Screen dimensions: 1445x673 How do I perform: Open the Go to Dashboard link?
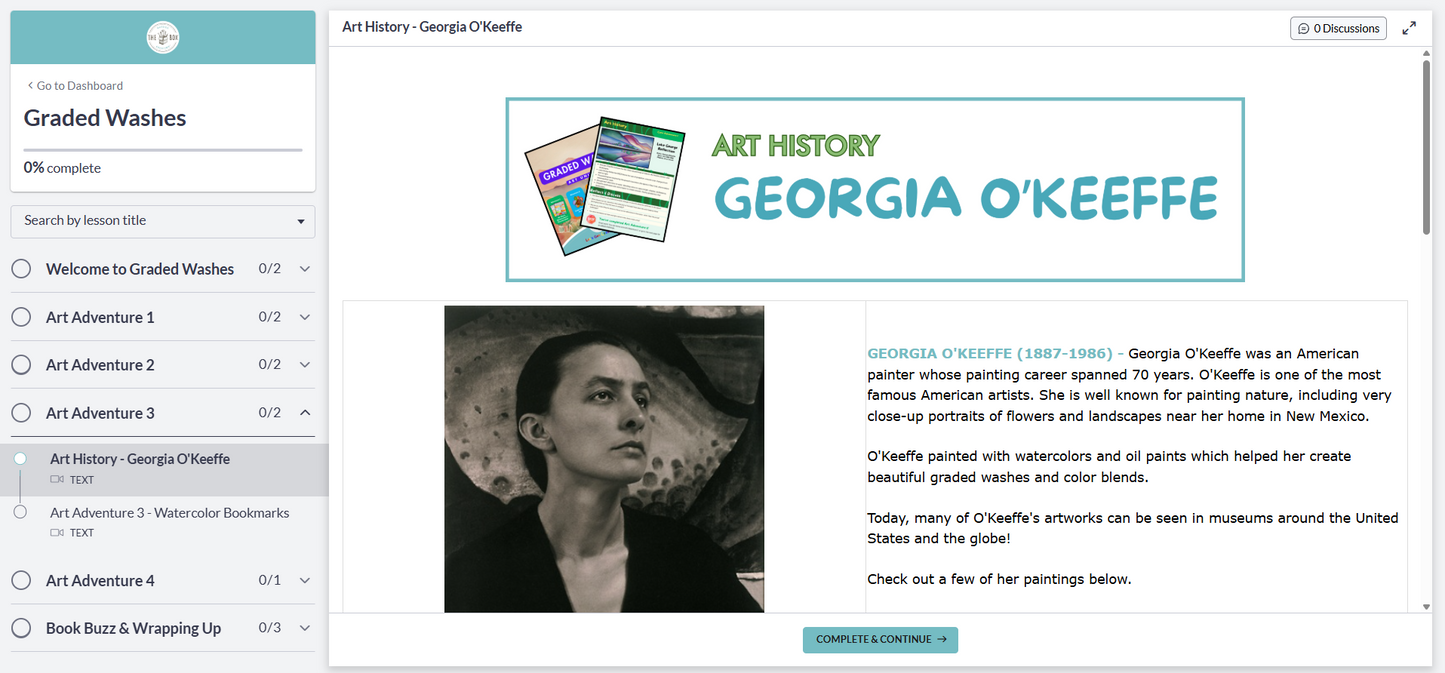pos(79,85)
